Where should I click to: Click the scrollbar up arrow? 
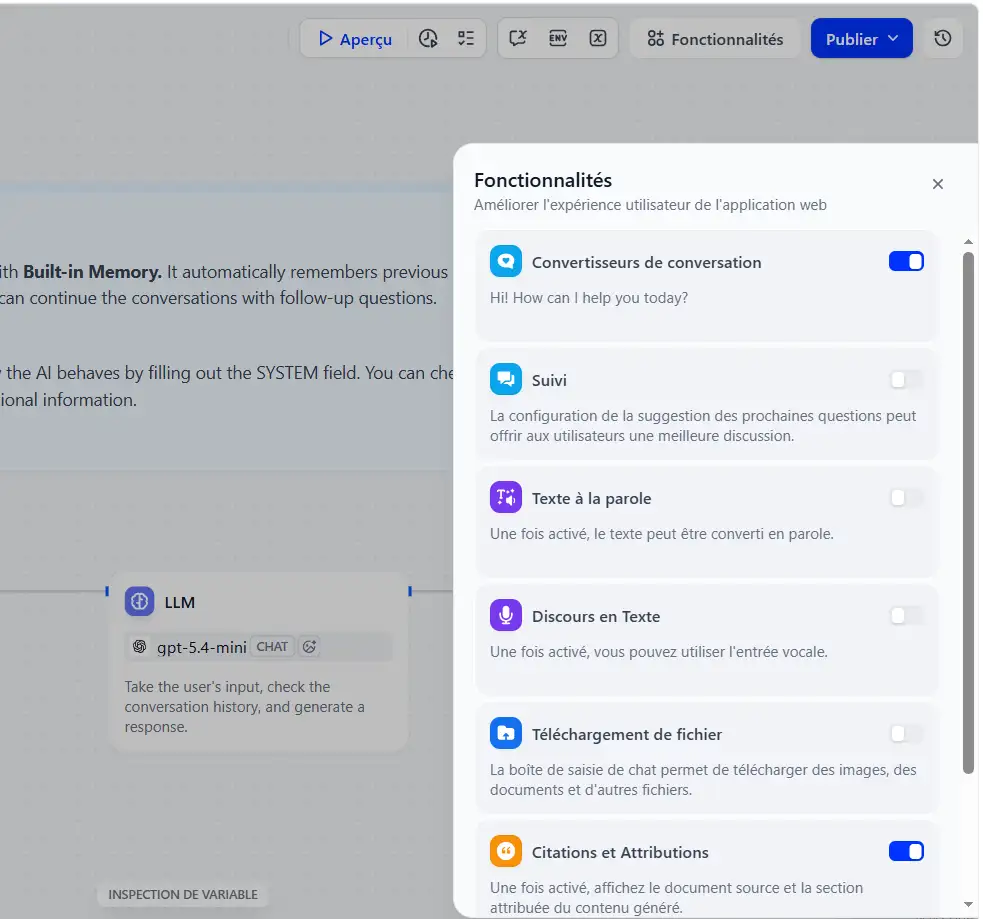point(969,242)
